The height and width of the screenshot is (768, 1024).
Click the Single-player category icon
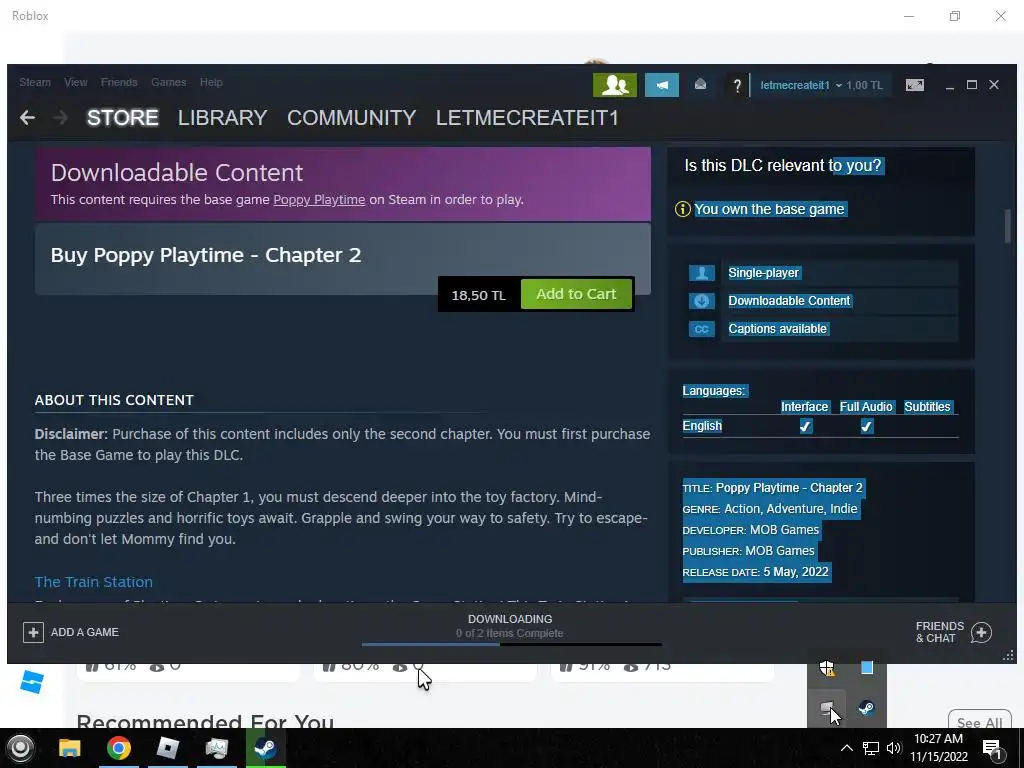click(701, 273)
